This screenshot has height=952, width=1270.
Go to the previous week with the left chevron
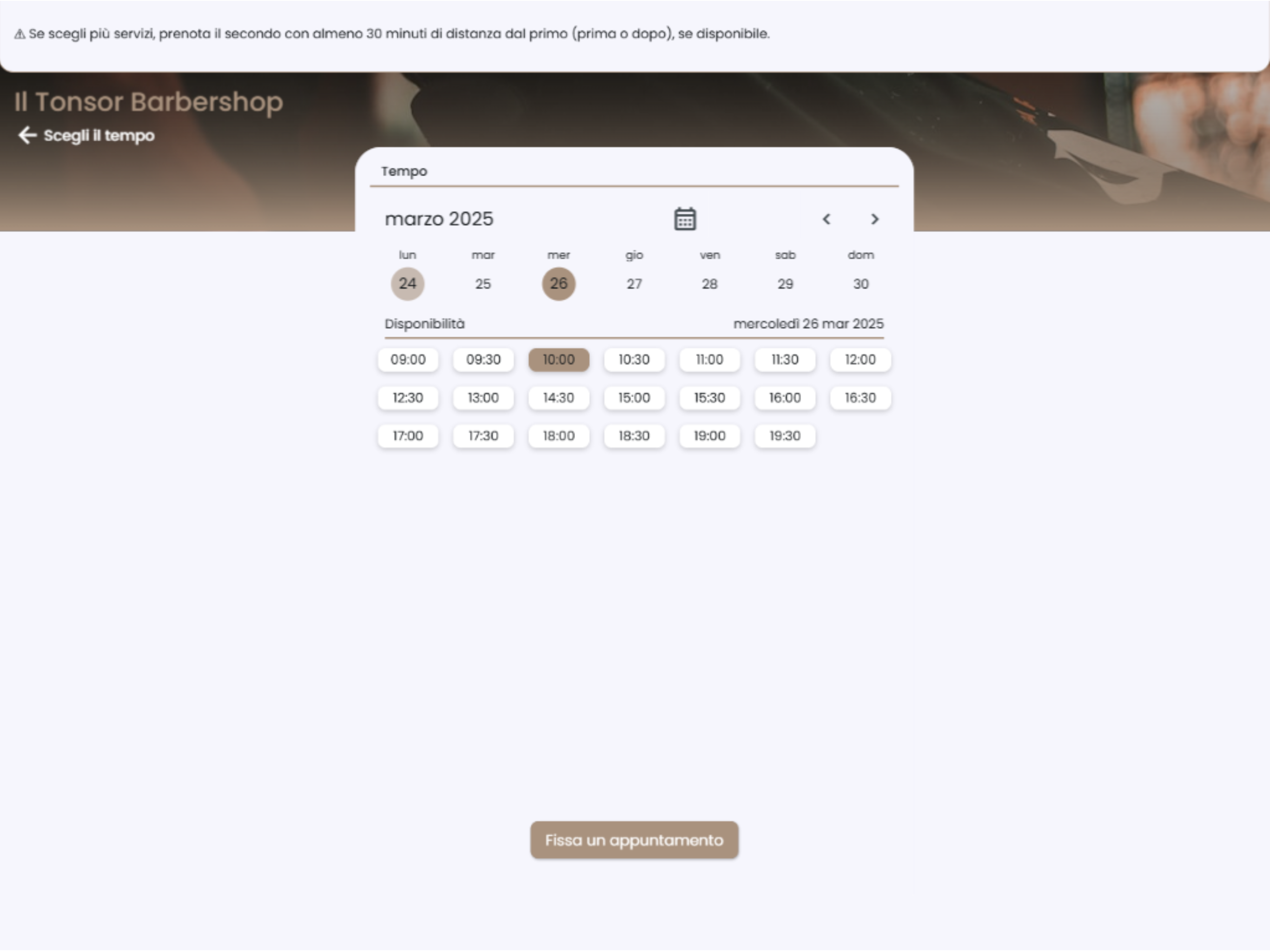[826, 219]
